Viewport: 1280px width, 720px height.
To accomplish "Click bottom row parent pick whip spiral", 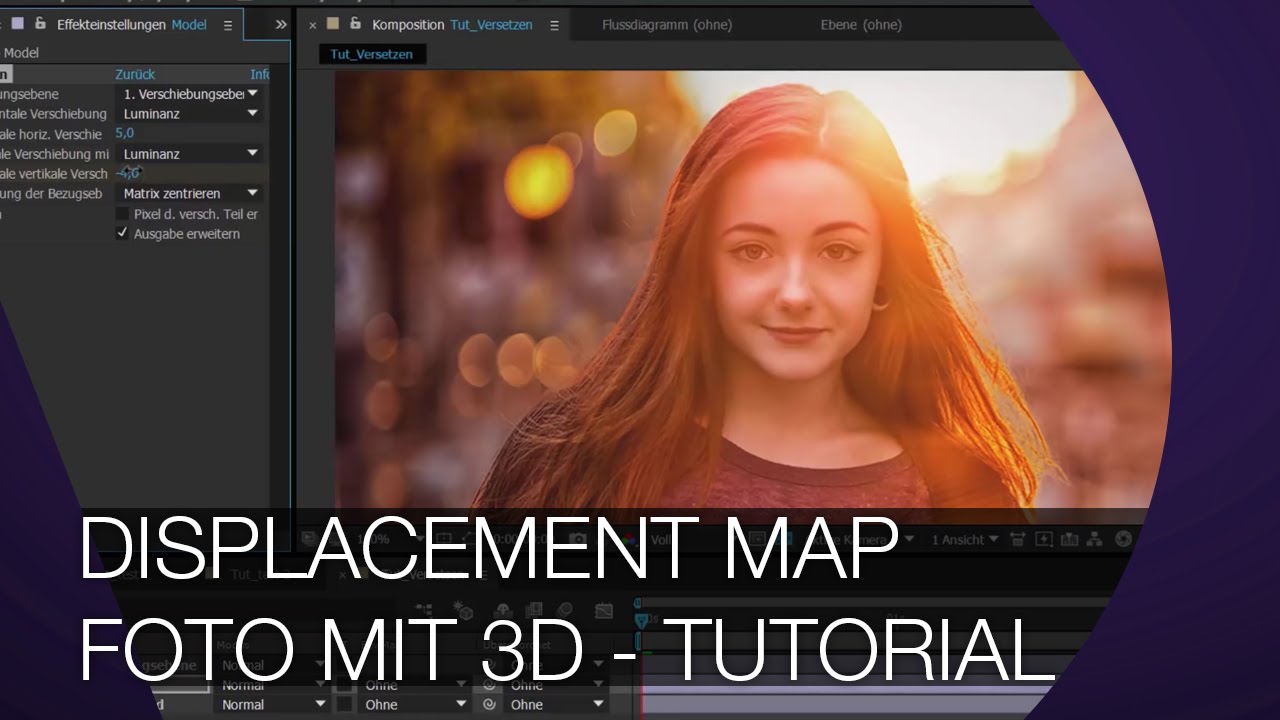I will [490, 705].
